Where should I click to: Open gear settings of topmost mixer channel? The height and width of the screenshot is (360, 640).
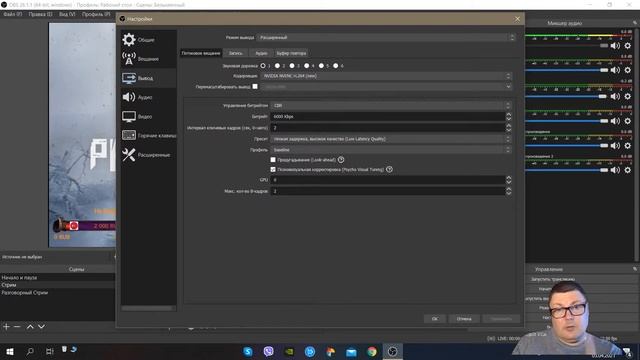coord(628,46)
